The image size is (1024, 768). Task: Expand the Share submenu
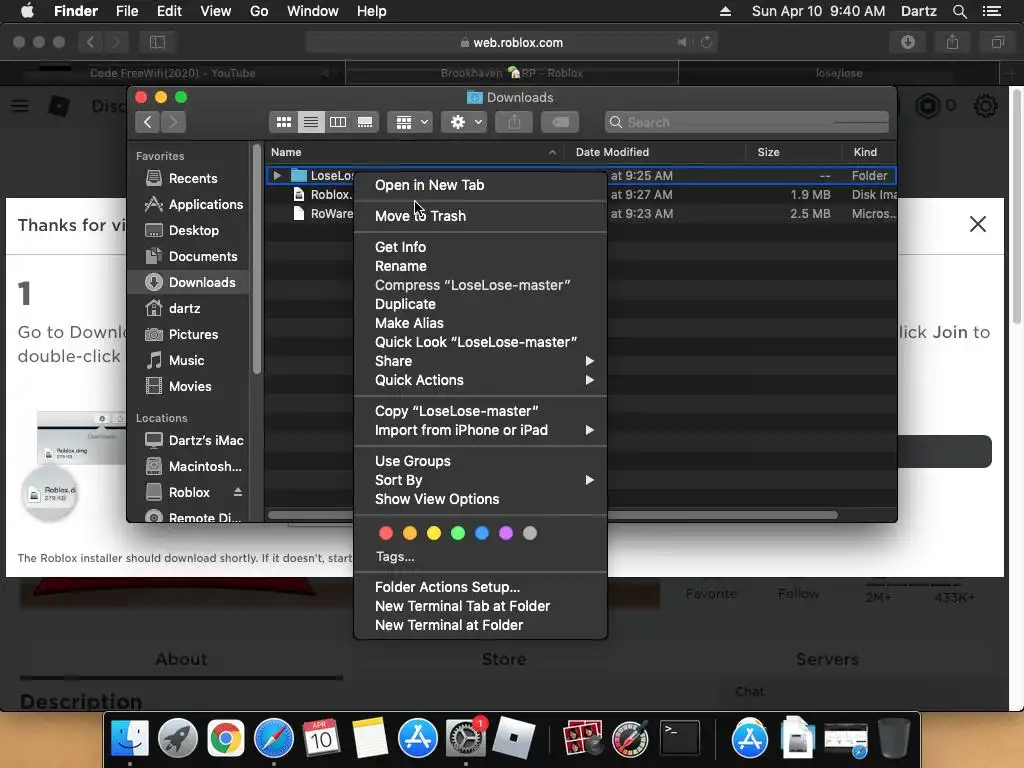click(481, 361)
